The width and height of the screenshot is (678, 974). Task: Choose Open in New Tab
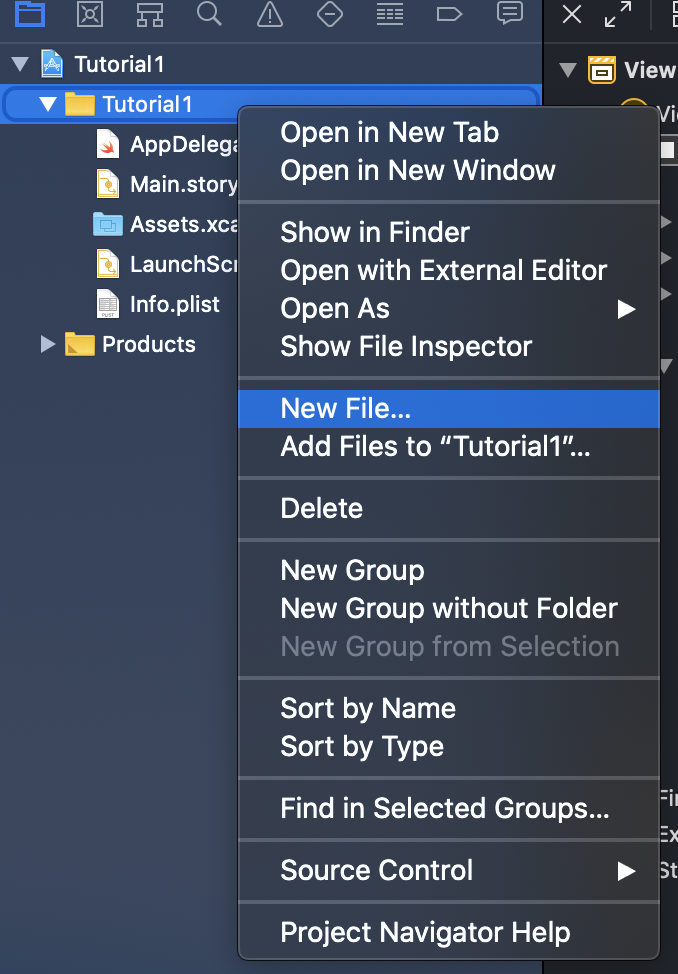click(448, 132)
